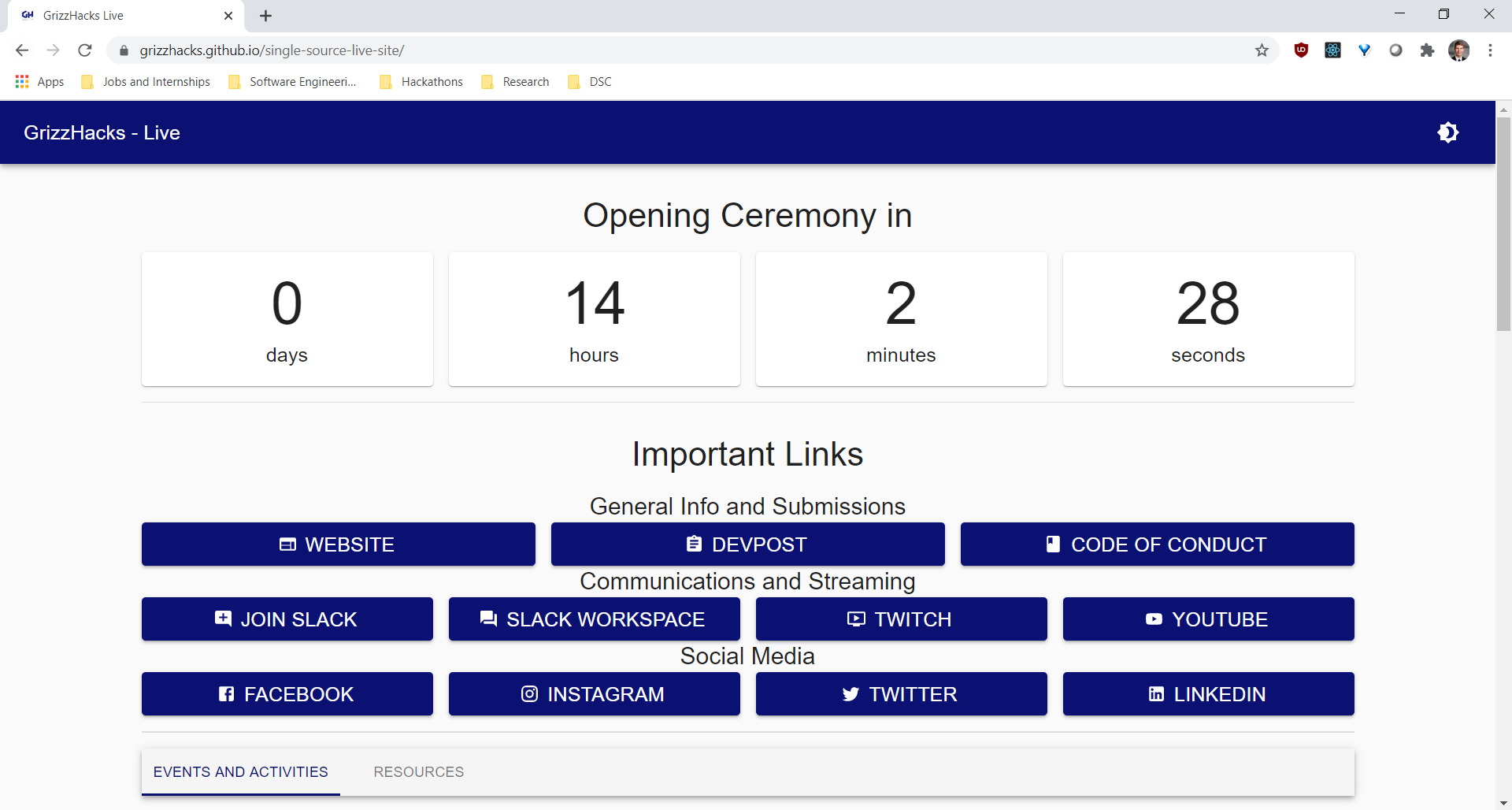Viewport: 1512px width, 810px height.
Task: Open the TWITTER button
Action: click(x=902, y=694)
